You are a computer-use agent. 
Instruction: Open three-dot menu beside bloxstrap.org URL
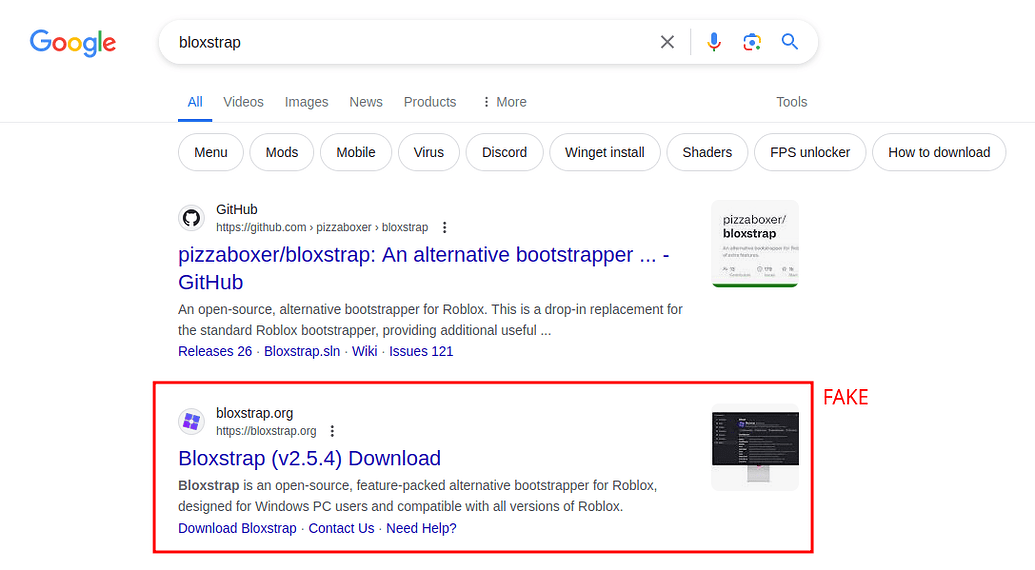click(x=332, y=431)
